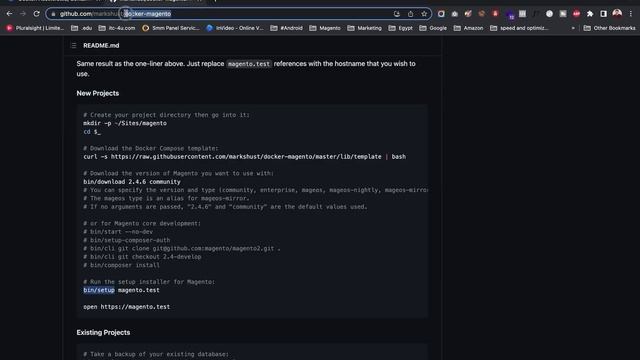Open the .edu bookmarks folder
This screenshot has width=640, height=360.
82,28
